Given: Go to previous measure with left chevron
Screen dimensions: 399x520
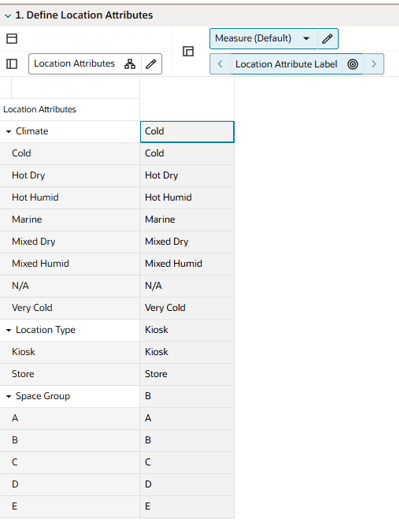Looking at the screenshot, I should 220,64.
